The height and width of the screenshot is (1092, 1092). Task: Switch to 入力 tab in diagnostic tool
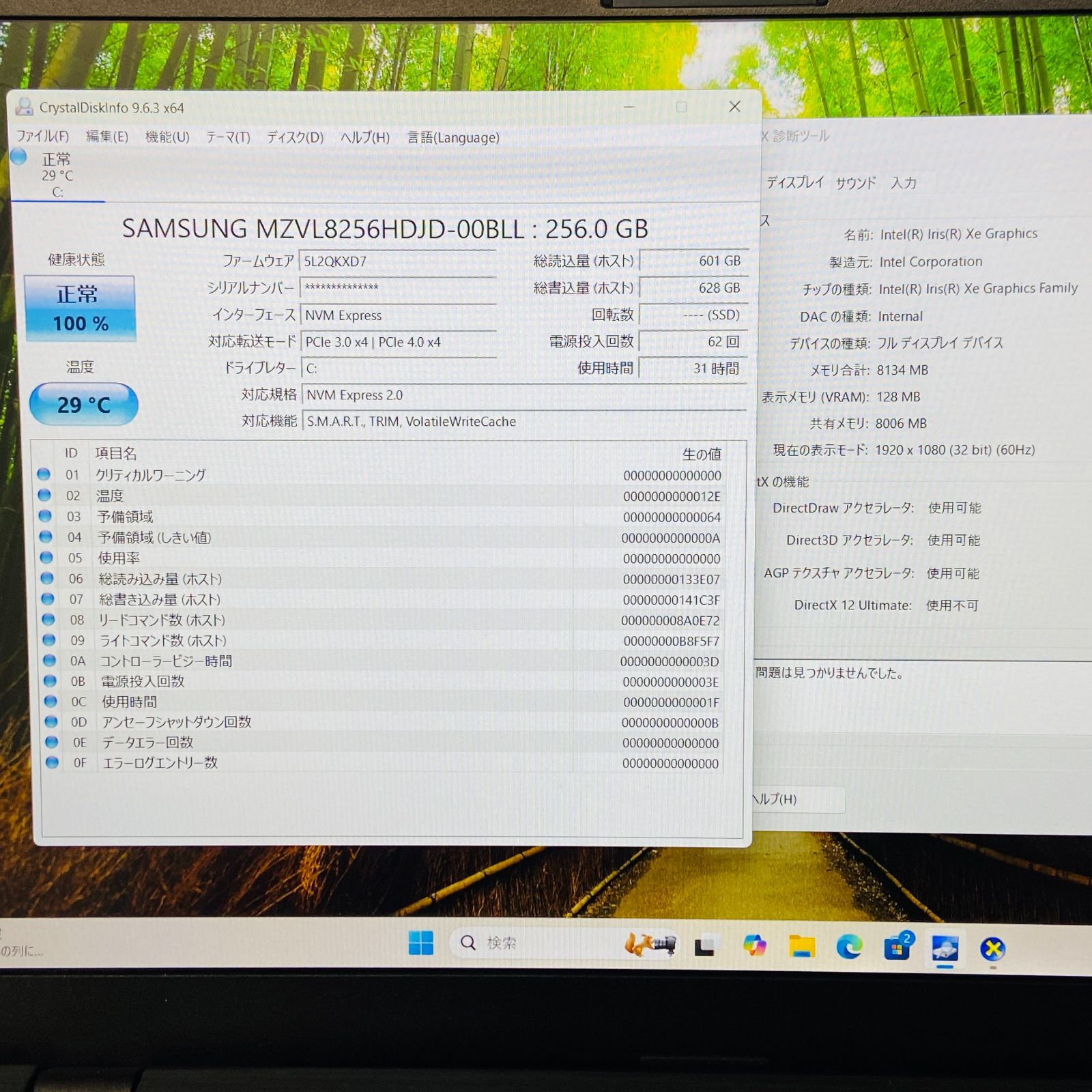click(x=904, y=183)
